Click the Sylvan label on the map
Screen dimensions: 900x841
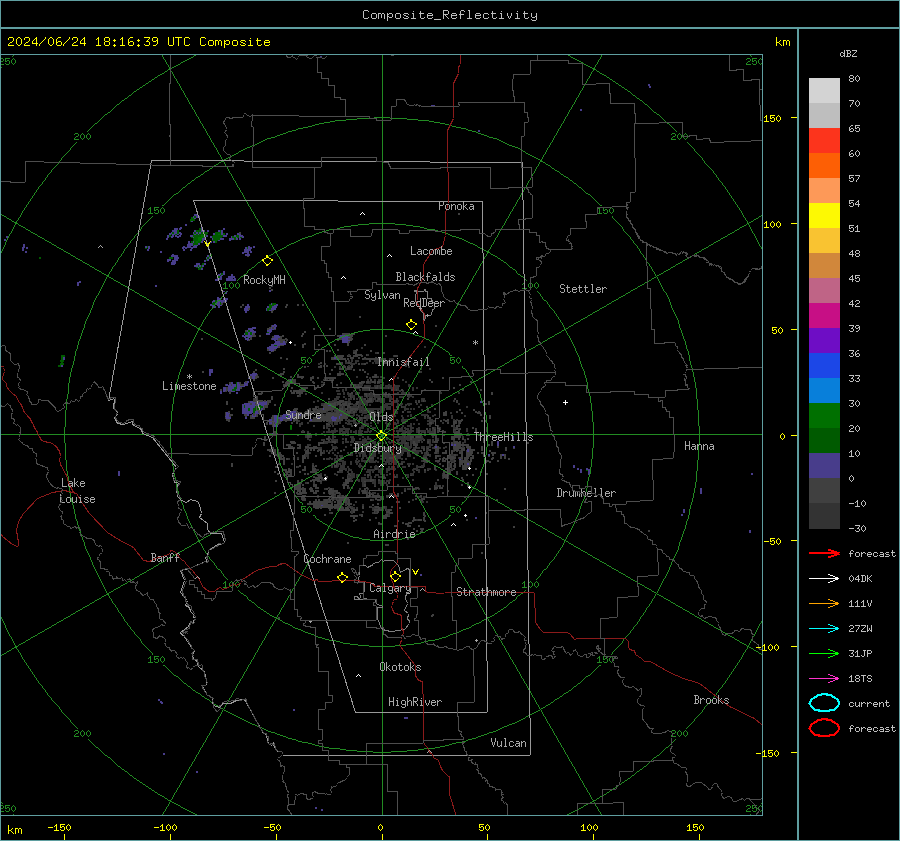(382, 295)
